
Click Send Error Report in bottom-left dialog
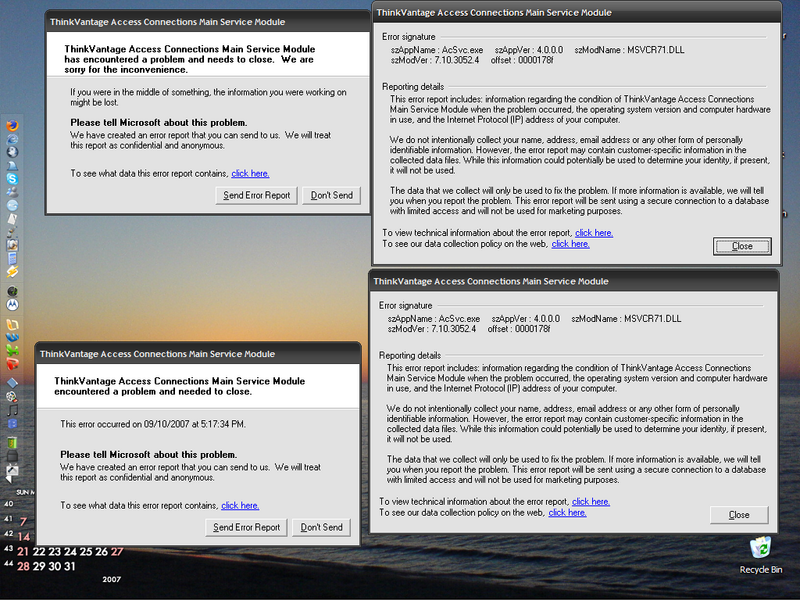(247, 527)
